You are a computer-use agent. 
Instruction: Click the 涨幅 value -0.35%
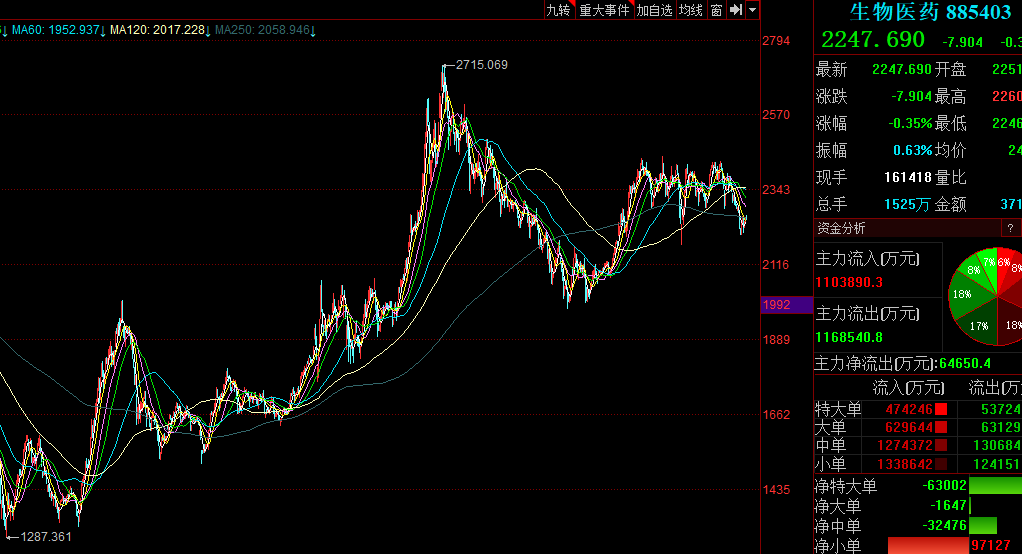[910, 123]
